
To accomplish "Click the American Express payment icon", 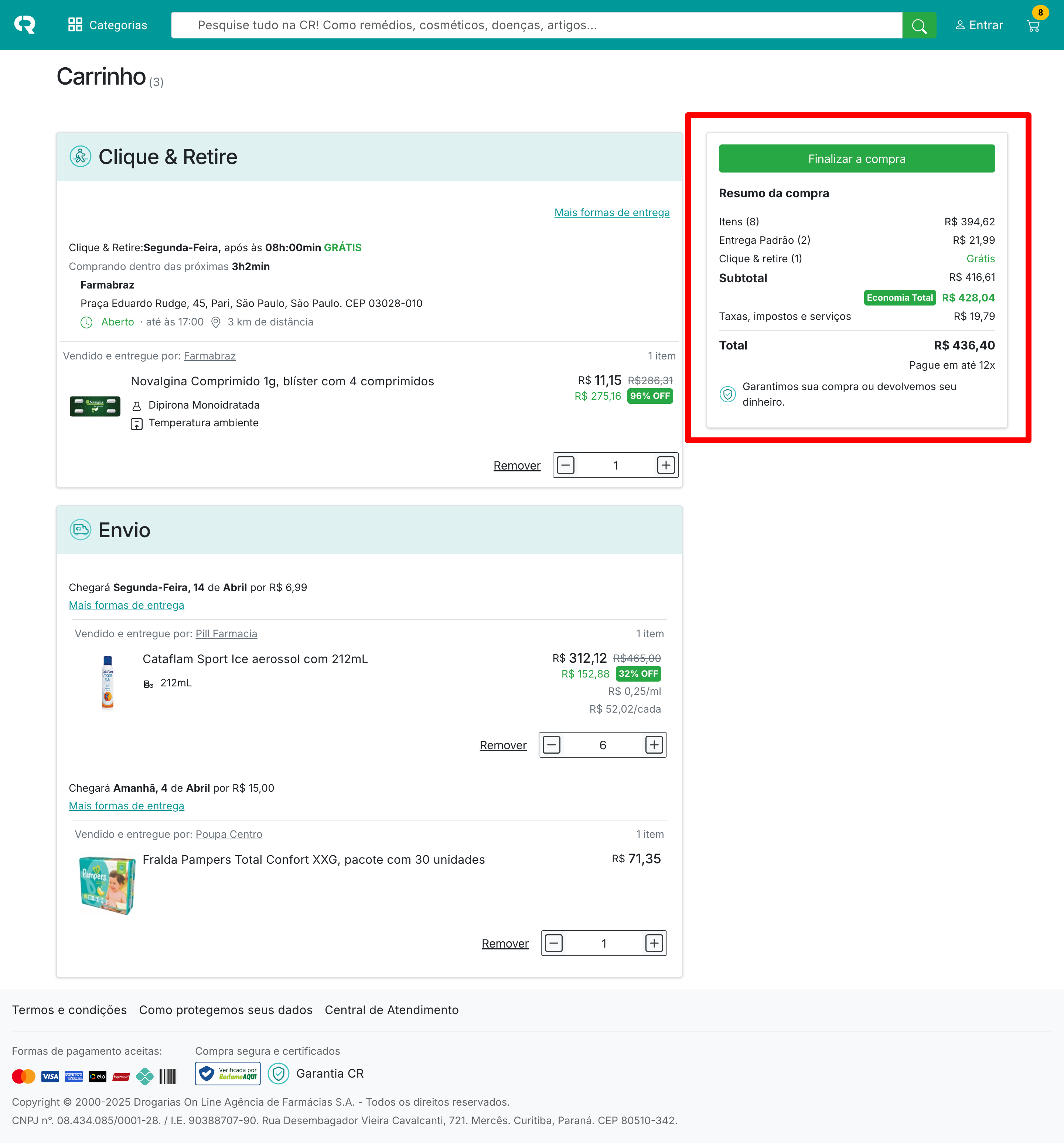I will (x=74, y=1076).
